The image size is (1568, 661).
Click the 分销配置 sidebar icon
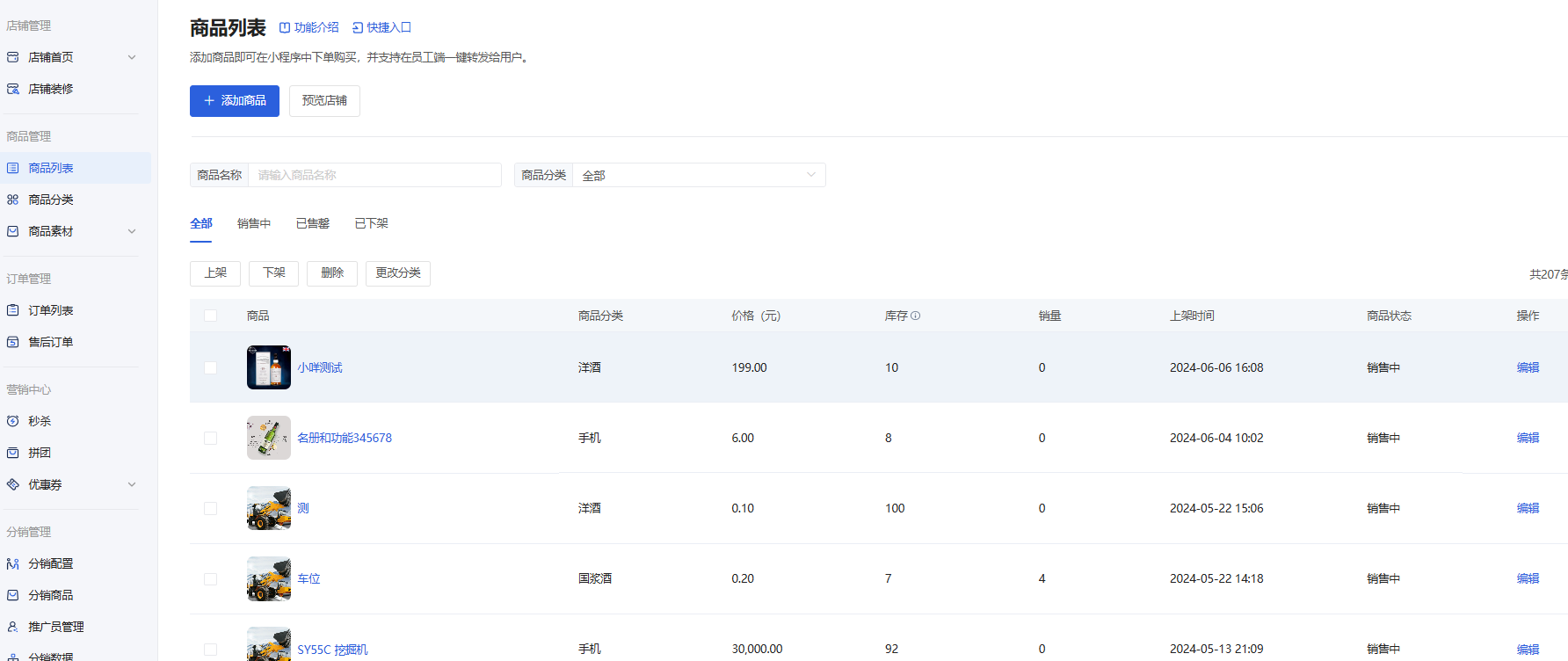(13, 563)
